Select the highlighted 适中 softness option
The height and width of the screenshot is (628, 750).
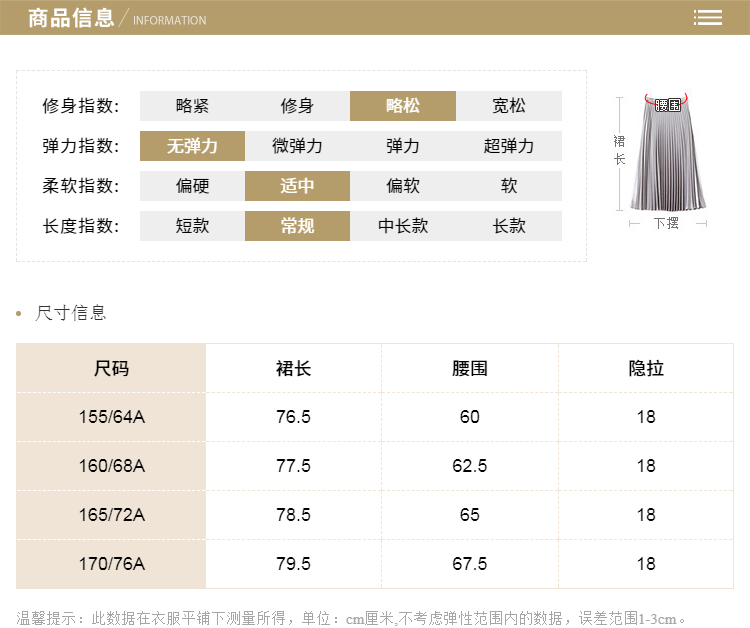297,186
